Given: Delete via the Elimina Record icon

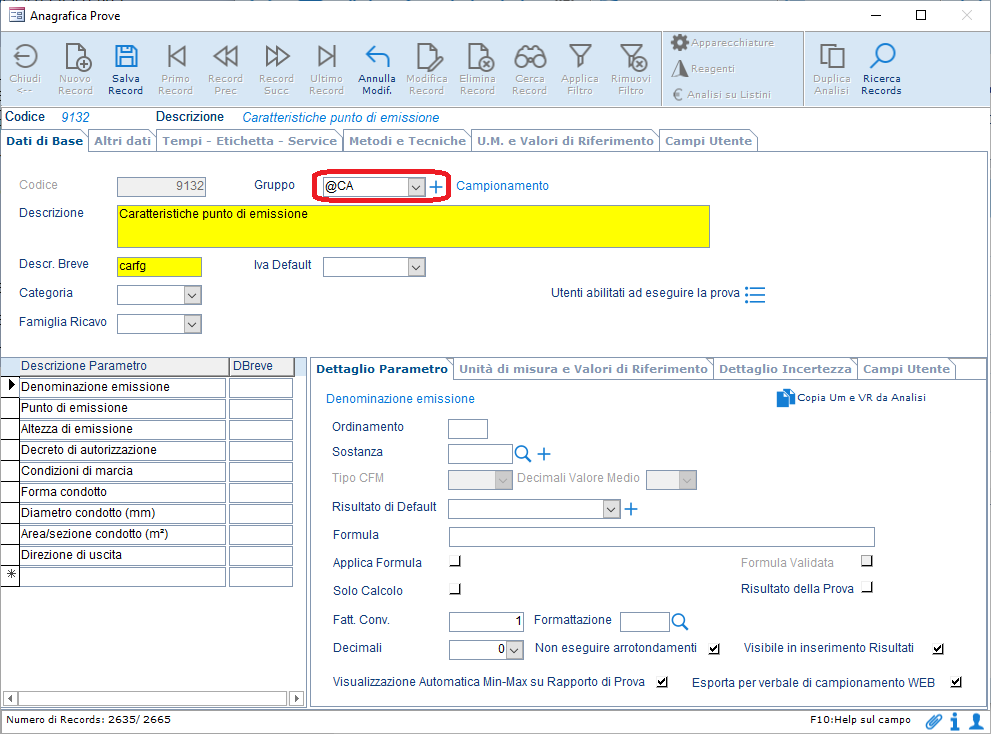Looking at the screenshot, I should [478, 69].
